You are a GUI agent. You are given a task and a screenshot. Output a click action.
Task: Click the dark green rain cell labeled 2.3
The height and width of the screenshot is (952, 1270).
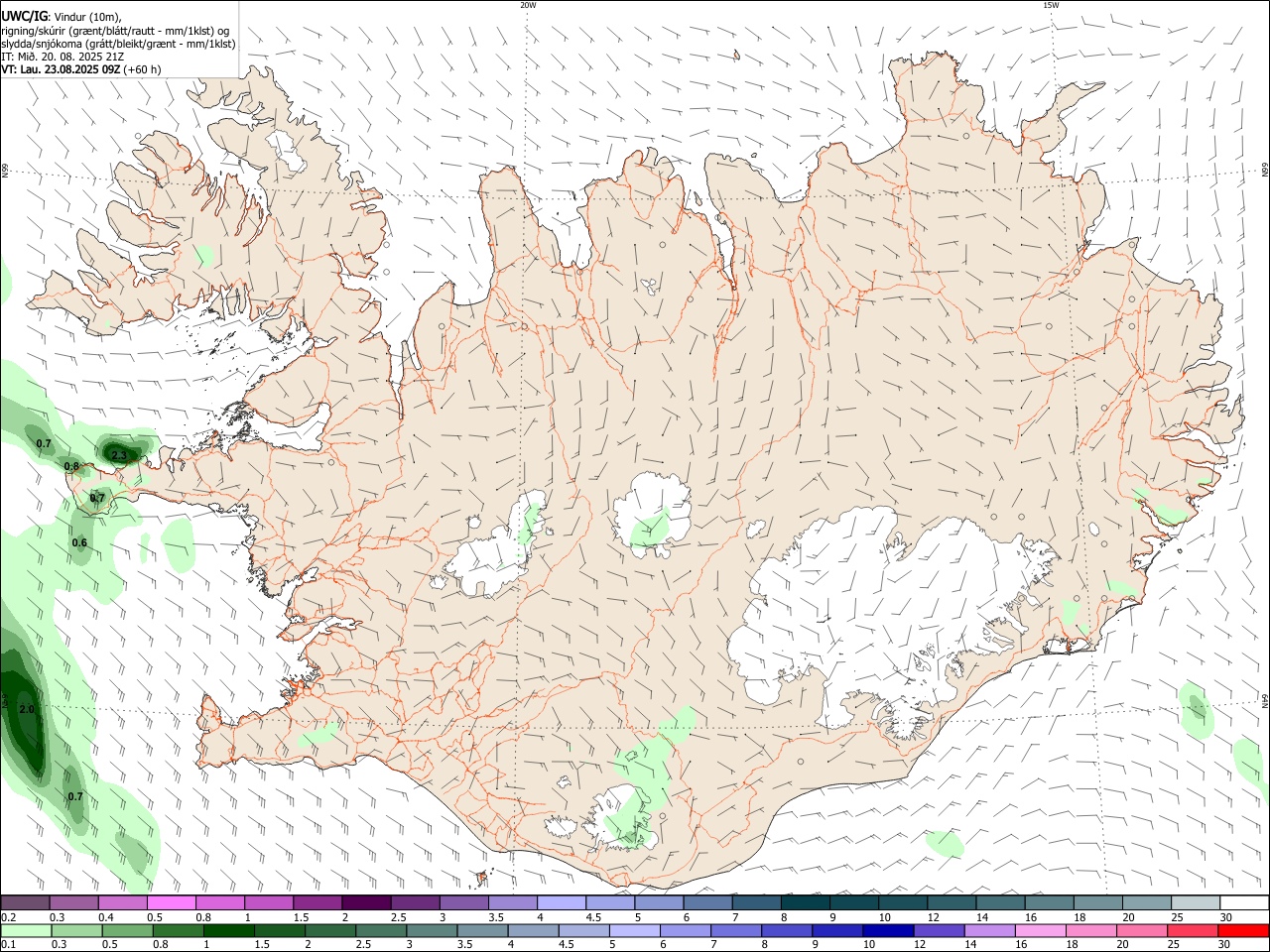pyautogui.click(x=121, y=453)
